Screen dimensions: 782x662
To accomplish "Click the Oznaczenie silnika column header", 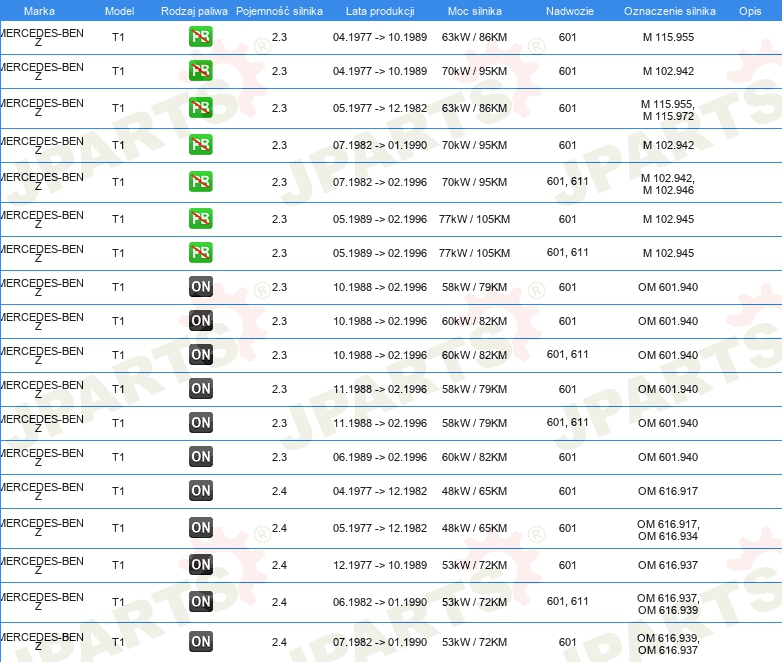I will (669, 11).
